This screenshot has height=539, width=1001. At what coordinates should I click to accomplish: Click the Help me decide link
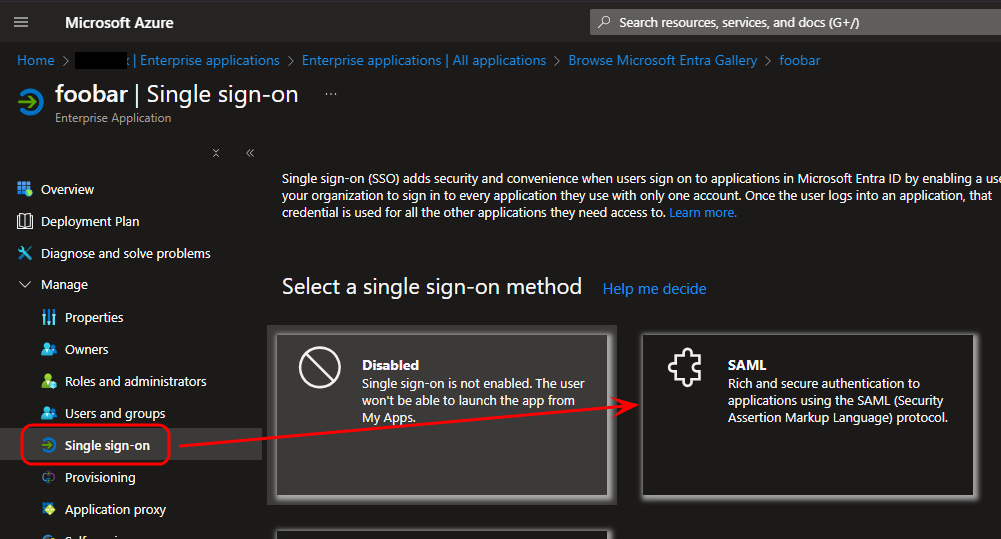pos(654,289)
